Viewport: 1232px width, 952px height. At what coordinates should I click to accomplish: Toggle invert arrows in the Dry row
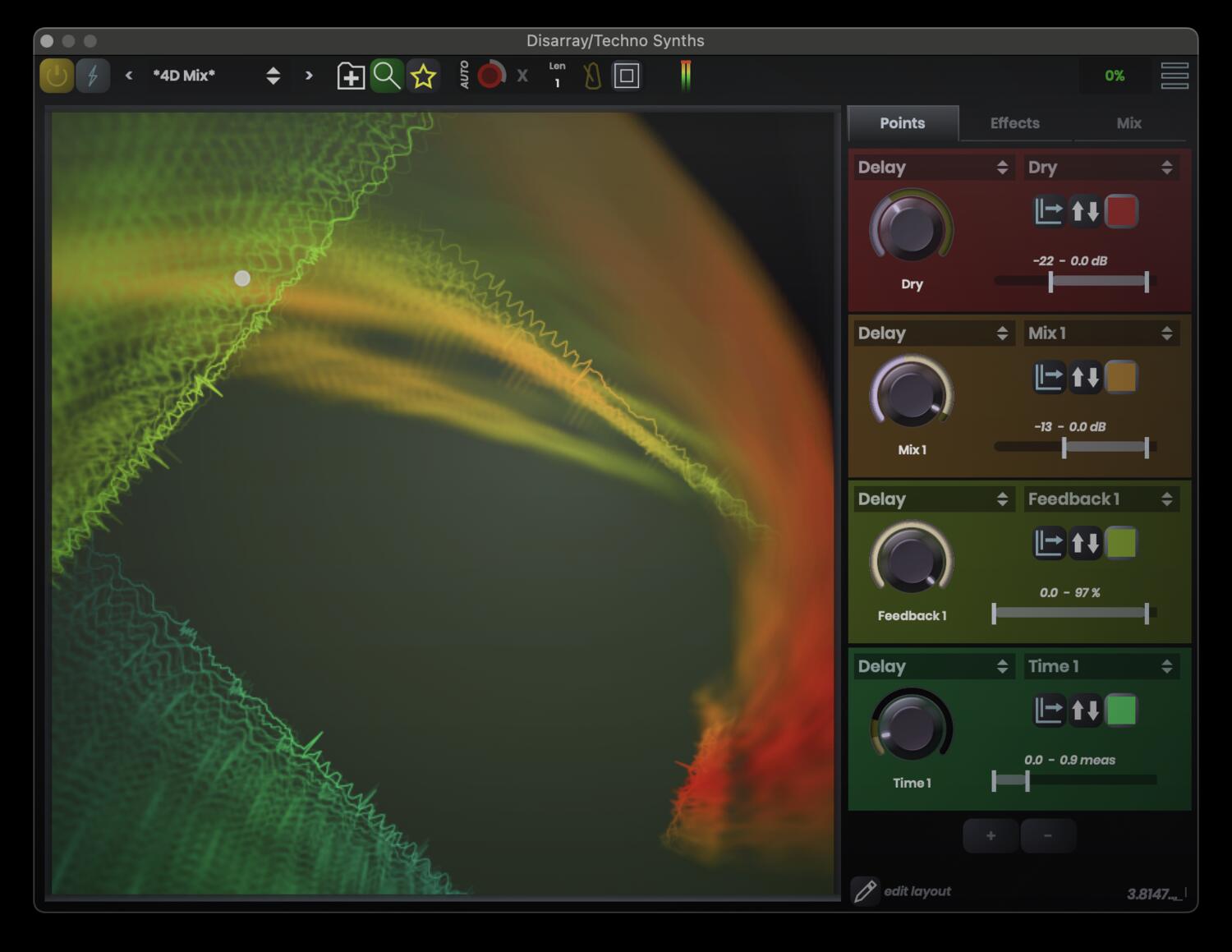tap(1085, 212)
